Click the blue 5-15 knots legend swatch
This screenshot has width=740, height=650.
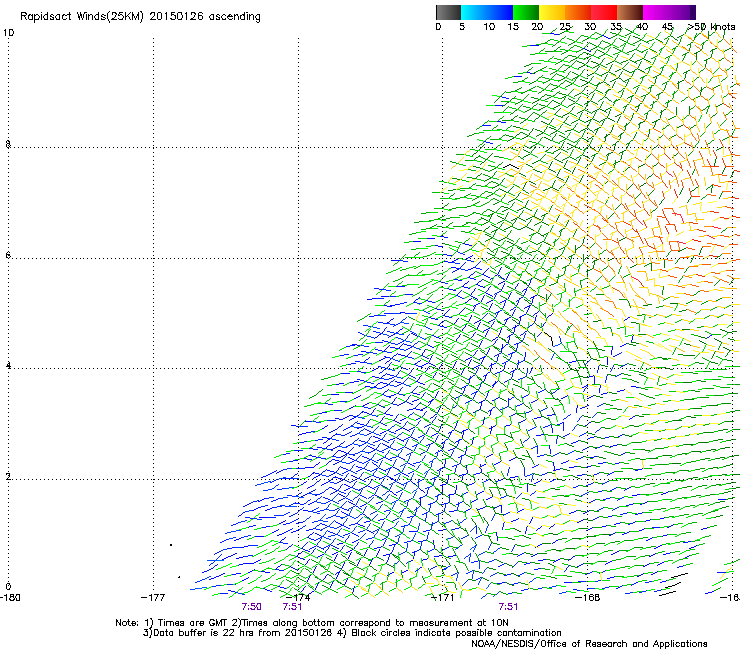[487, 12]
